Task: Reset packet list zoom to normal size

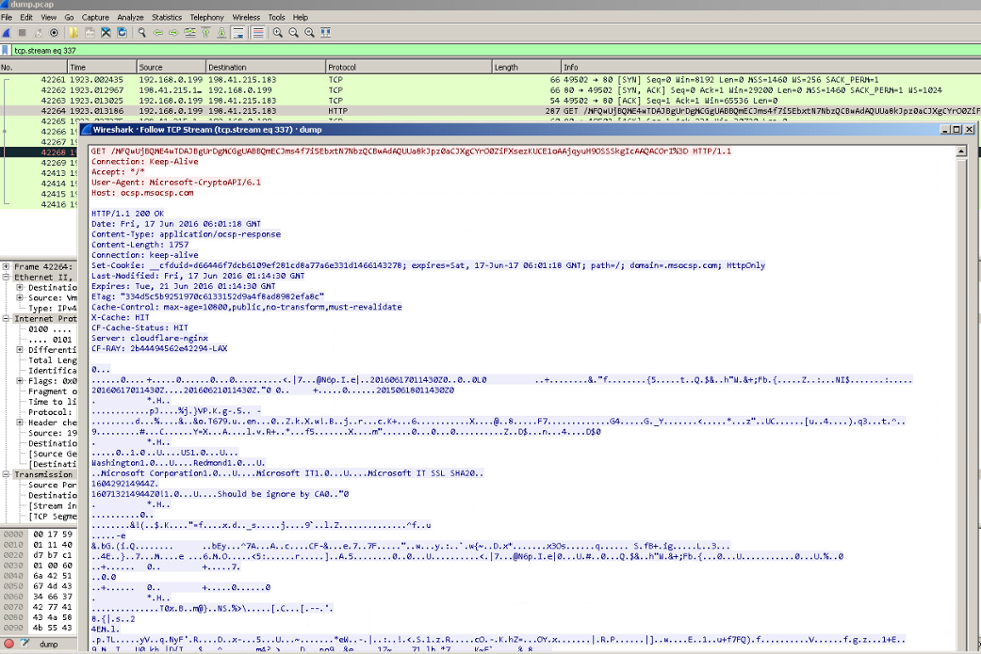Action: (310, 31)
